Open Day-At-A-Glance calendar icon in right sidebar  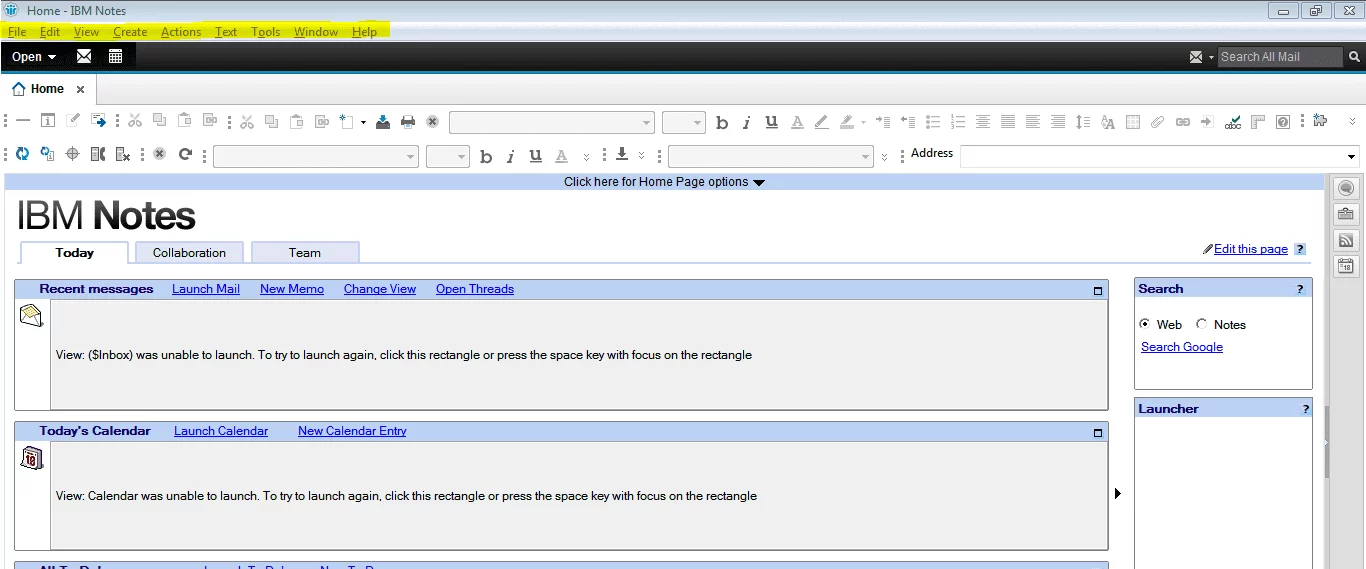click(1346, 266)
